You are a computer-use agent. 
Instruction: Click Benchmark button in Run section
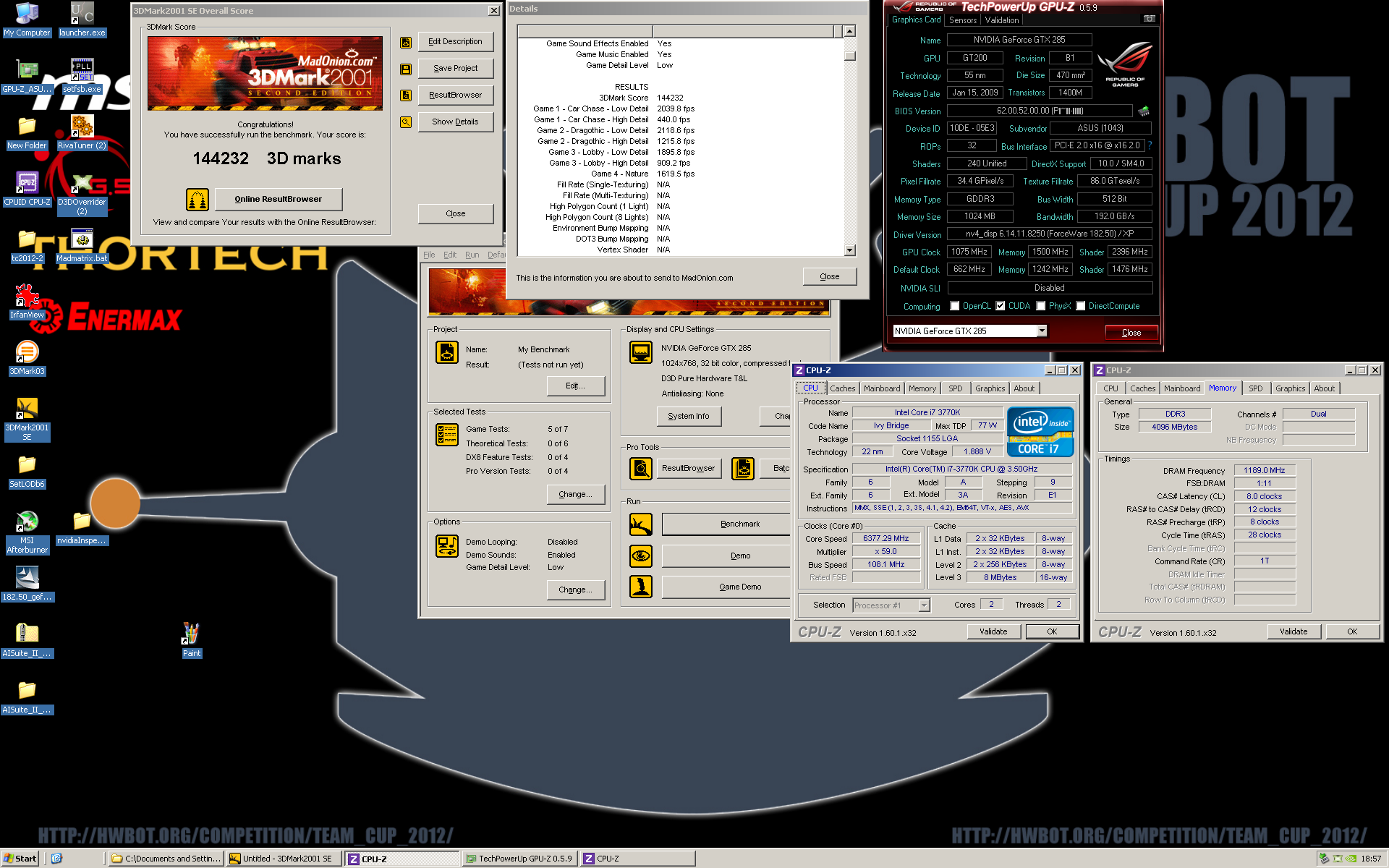(726, 524)
